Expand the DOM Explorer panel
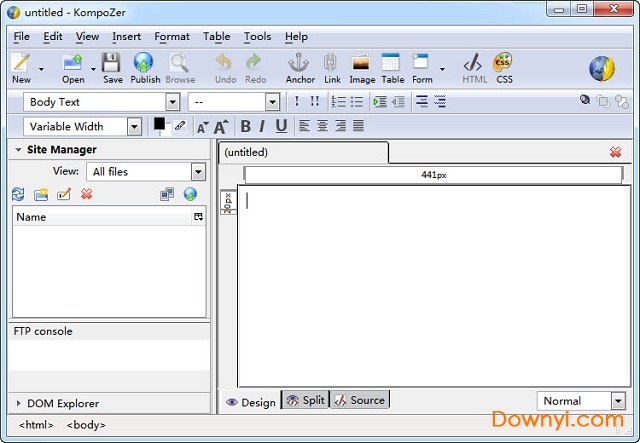Viewport: 640px width, 443px height. [x=19, y=403]
